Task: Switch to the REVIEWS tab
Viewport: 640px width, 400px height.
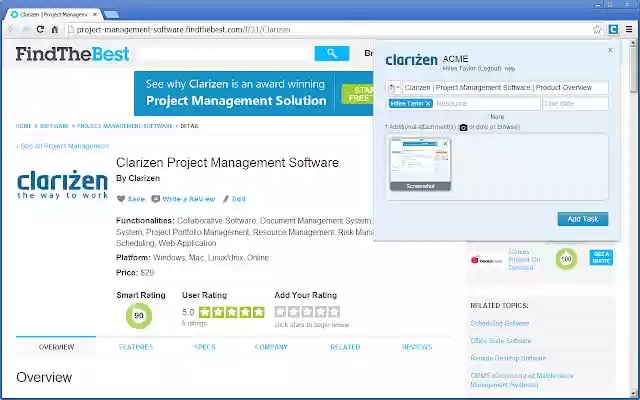Action: click(417, 347)
